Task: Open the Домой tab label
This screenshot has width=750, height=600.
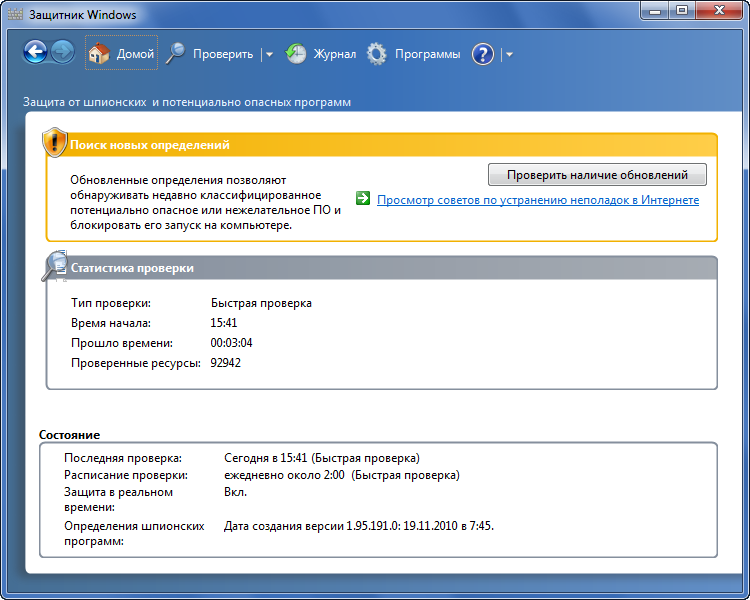Action: pyautogui.click(x=135, y=54)
